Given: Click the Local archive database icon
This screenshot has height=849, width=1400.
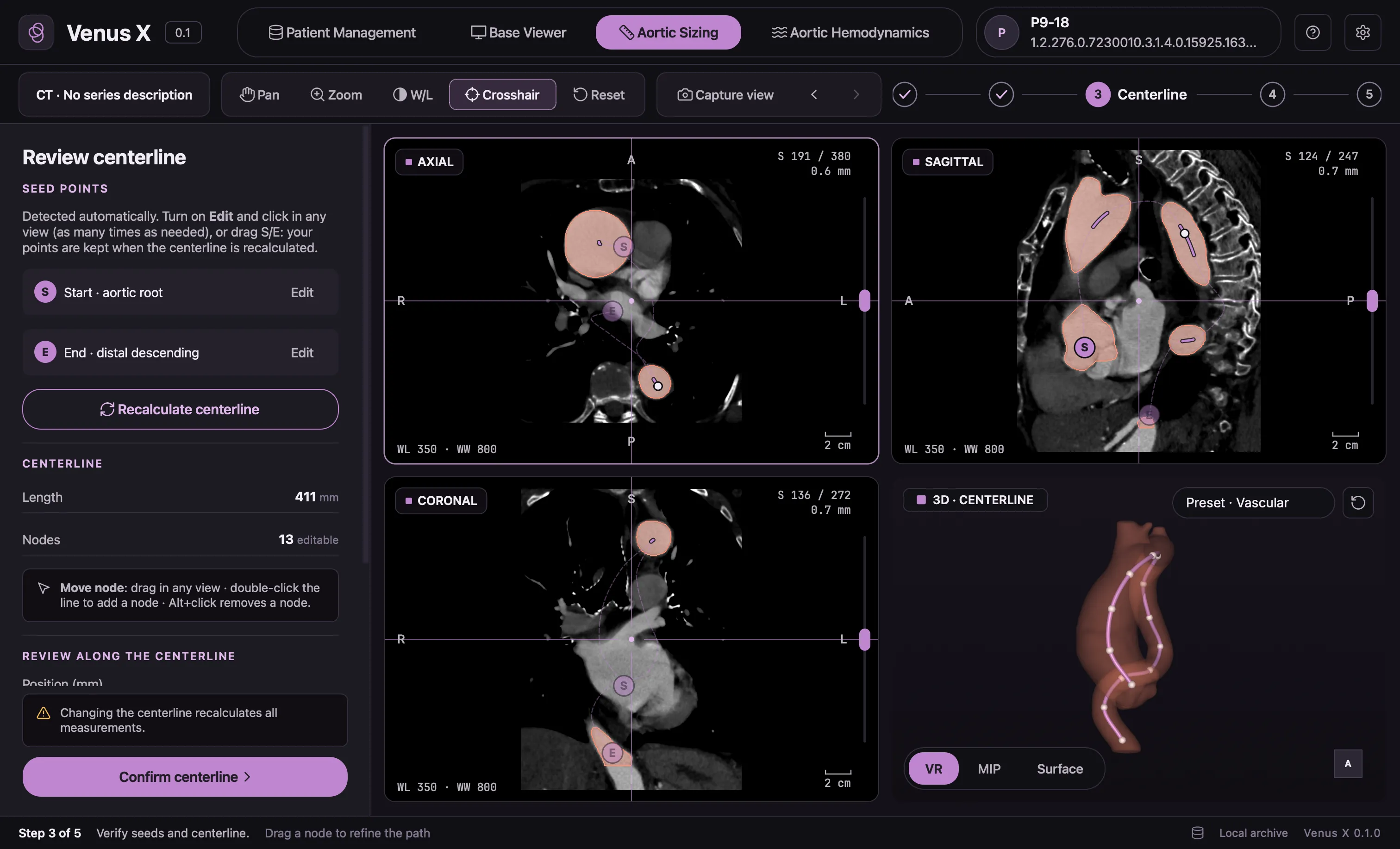Looking at the screenshot, I should coord(1197,832).
